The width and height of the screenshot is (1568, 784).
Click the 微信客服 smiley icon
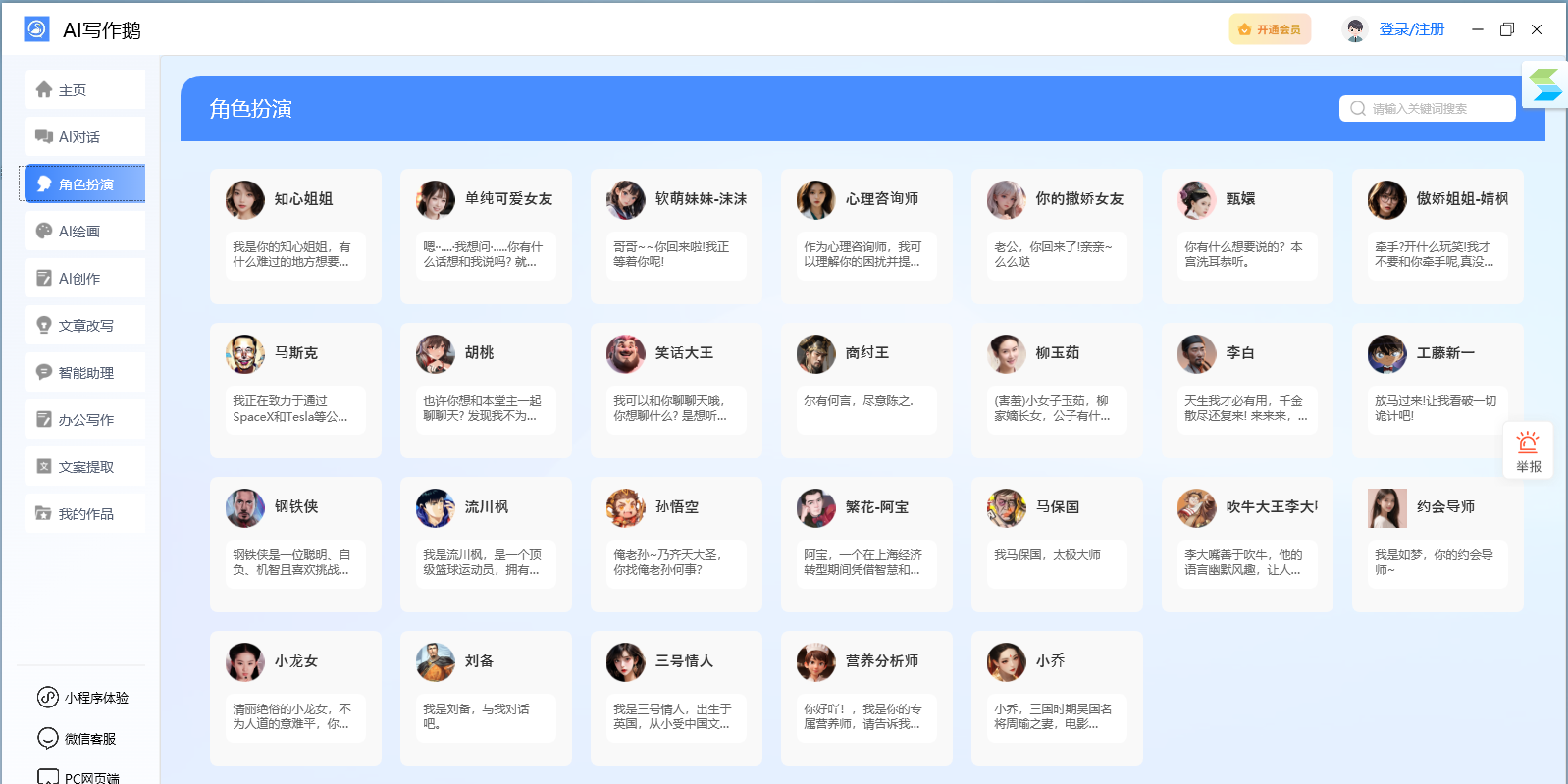click(48, 739)
